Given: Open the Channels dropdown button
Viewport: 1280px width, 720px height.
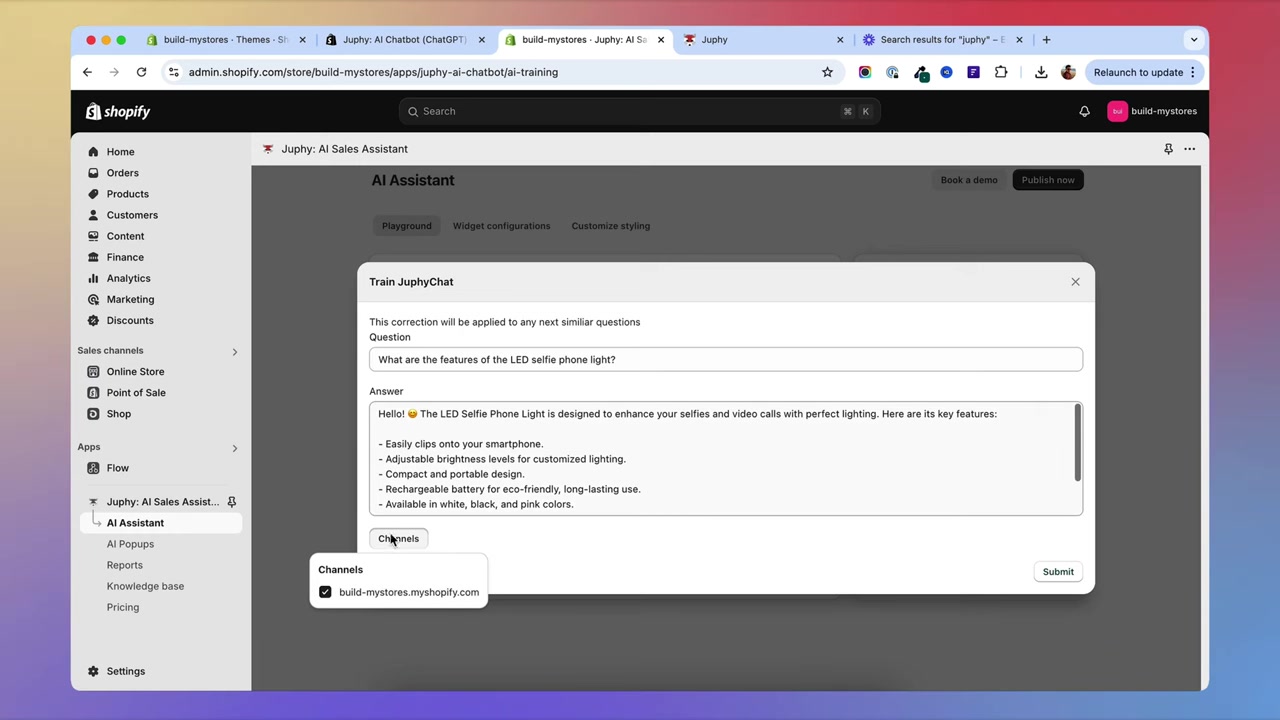Looking at the screenshot, I should 398,539.
